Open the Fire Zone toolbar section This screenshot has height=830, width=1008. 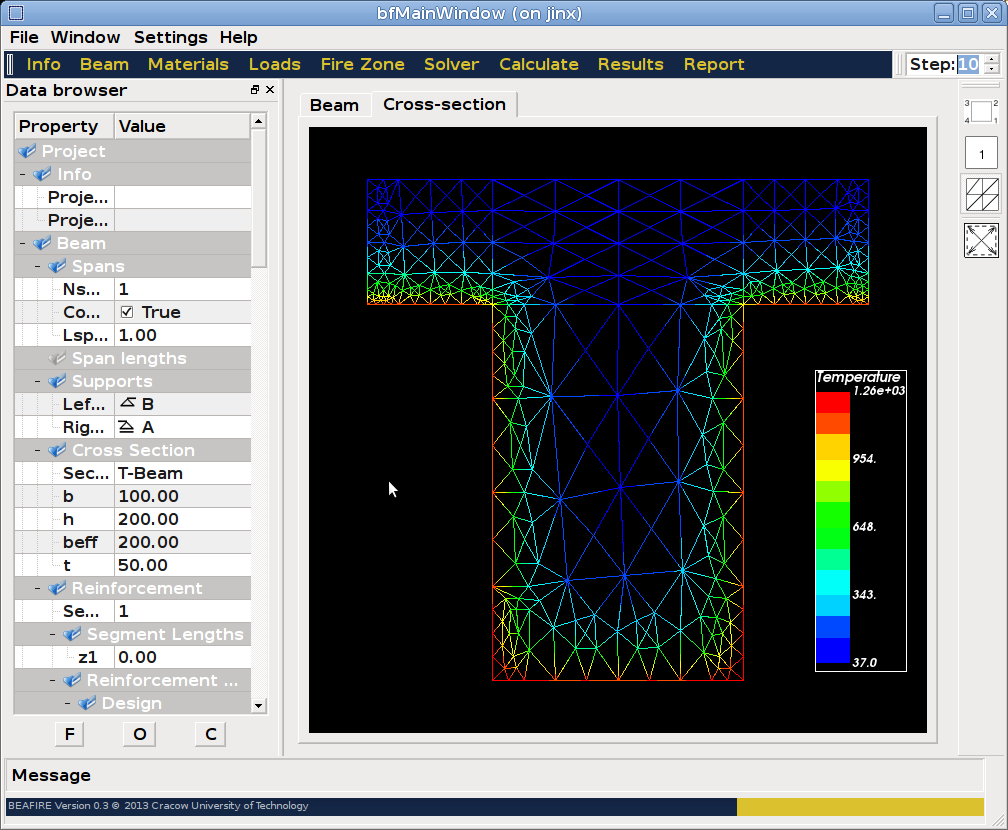(x=362, y=64)
